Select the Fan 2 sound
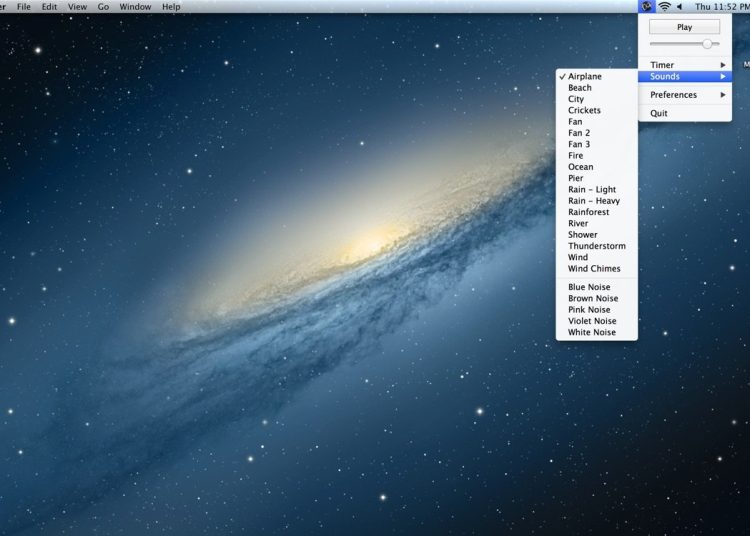This screenshot has width=750, height=536. tap(596, 133)
